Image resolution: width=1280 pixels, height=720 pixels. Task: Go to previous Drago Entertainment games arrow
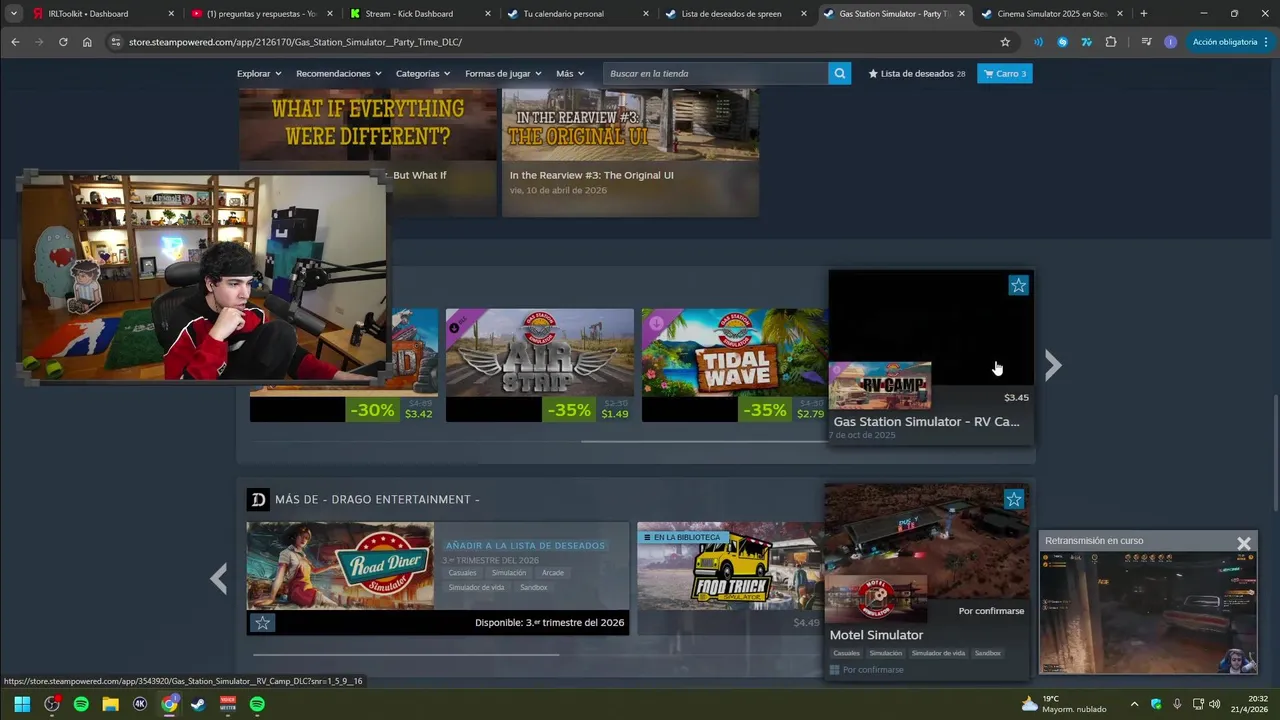click(218, 578)
